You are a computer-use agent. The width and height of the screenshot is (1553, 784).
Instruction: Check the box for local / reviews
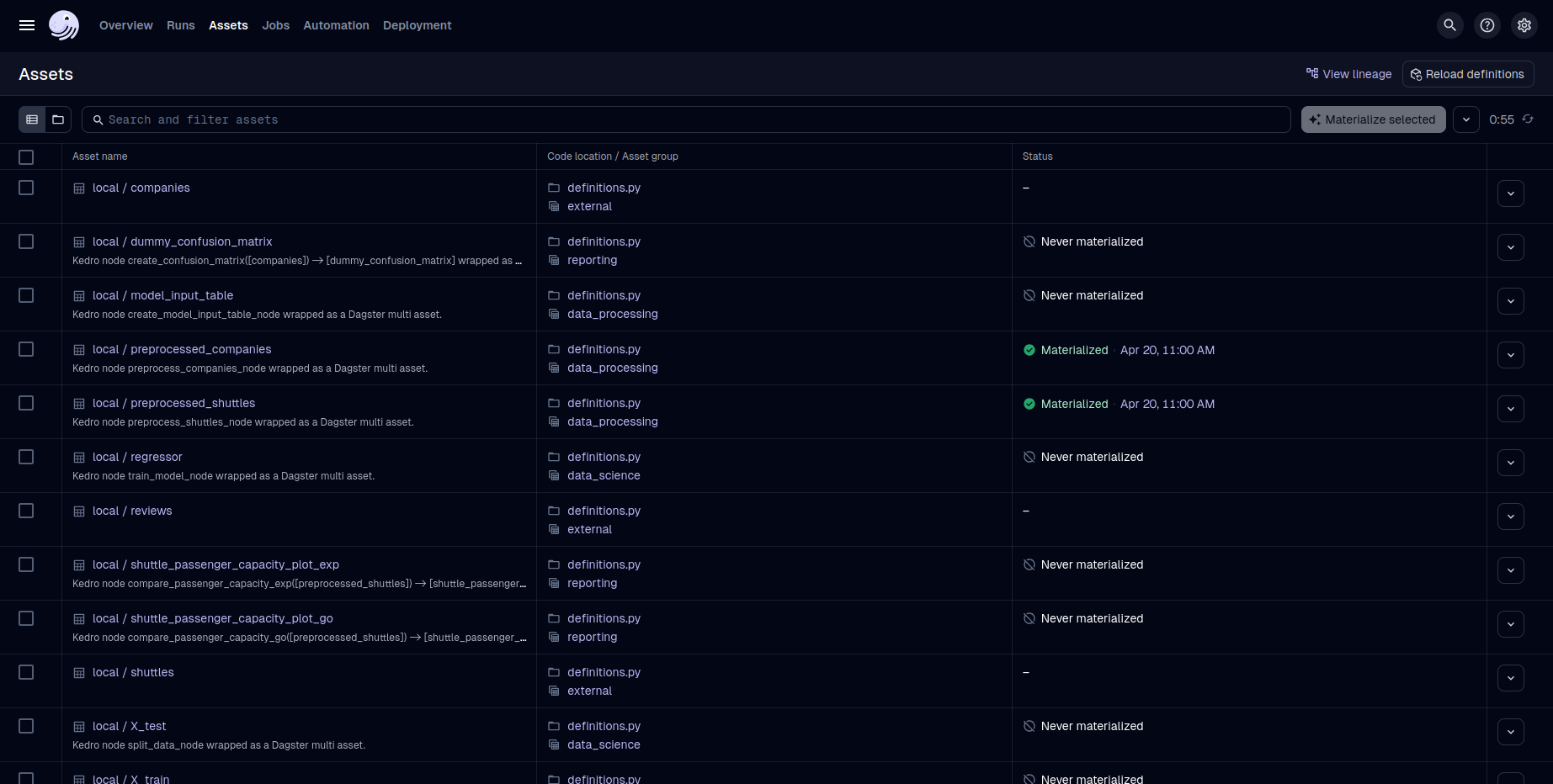26,511
